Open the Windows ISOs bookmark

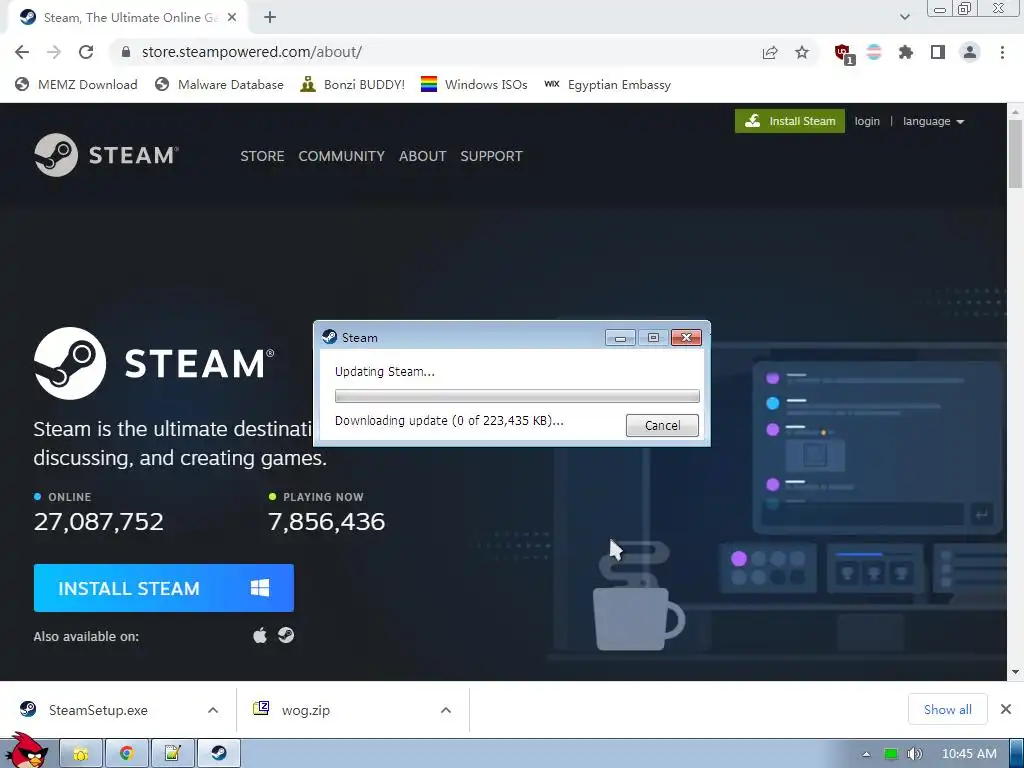tap(474, 85)
